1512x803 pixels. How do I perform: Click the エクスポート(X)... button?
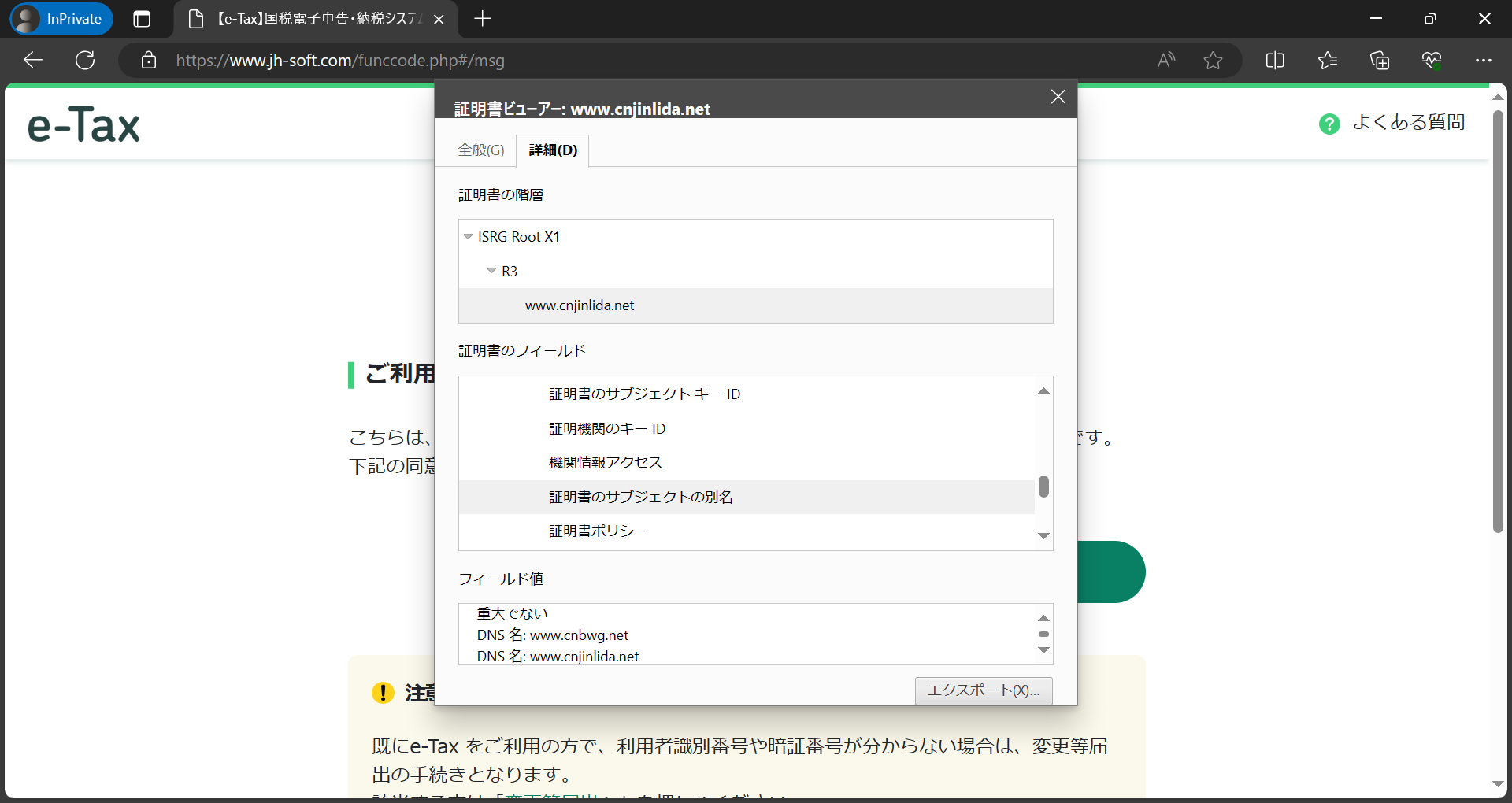[984, 690]
